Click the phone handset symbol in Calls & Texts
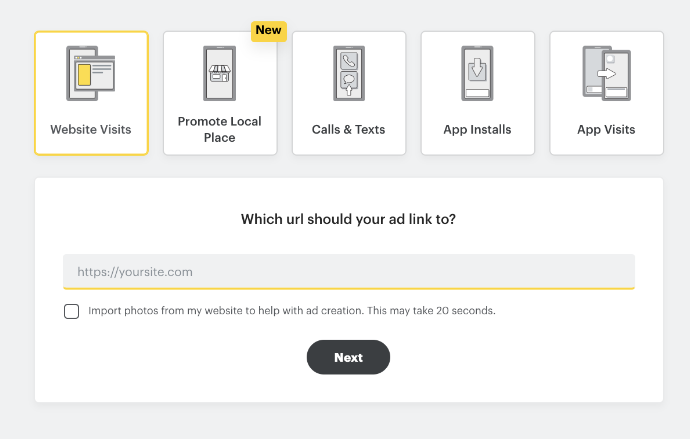690x440 pixels. (x=349, y=61)
